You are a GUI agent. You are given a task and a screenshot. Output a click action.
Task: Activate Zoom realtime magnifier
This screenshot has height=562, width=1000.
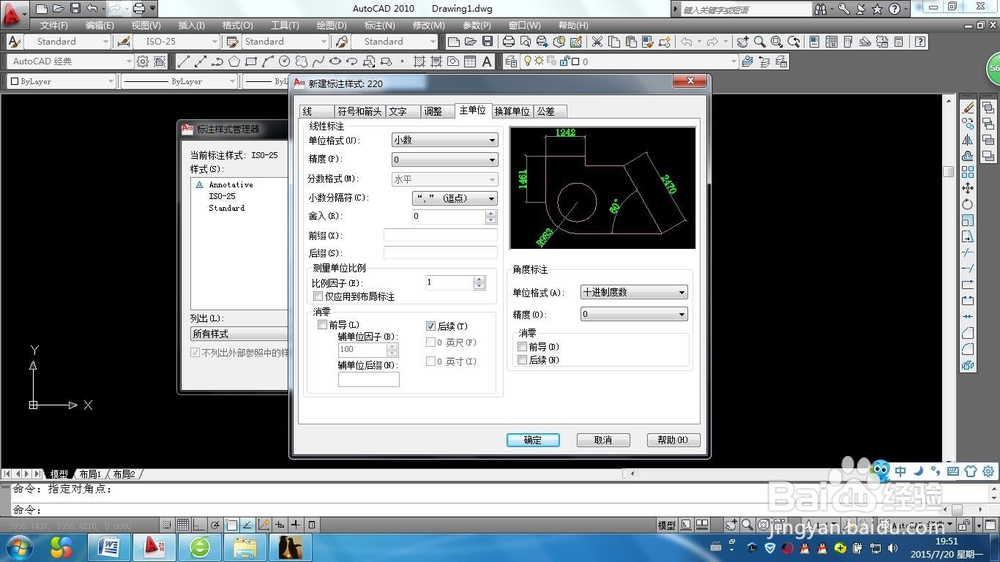[760, 41]
